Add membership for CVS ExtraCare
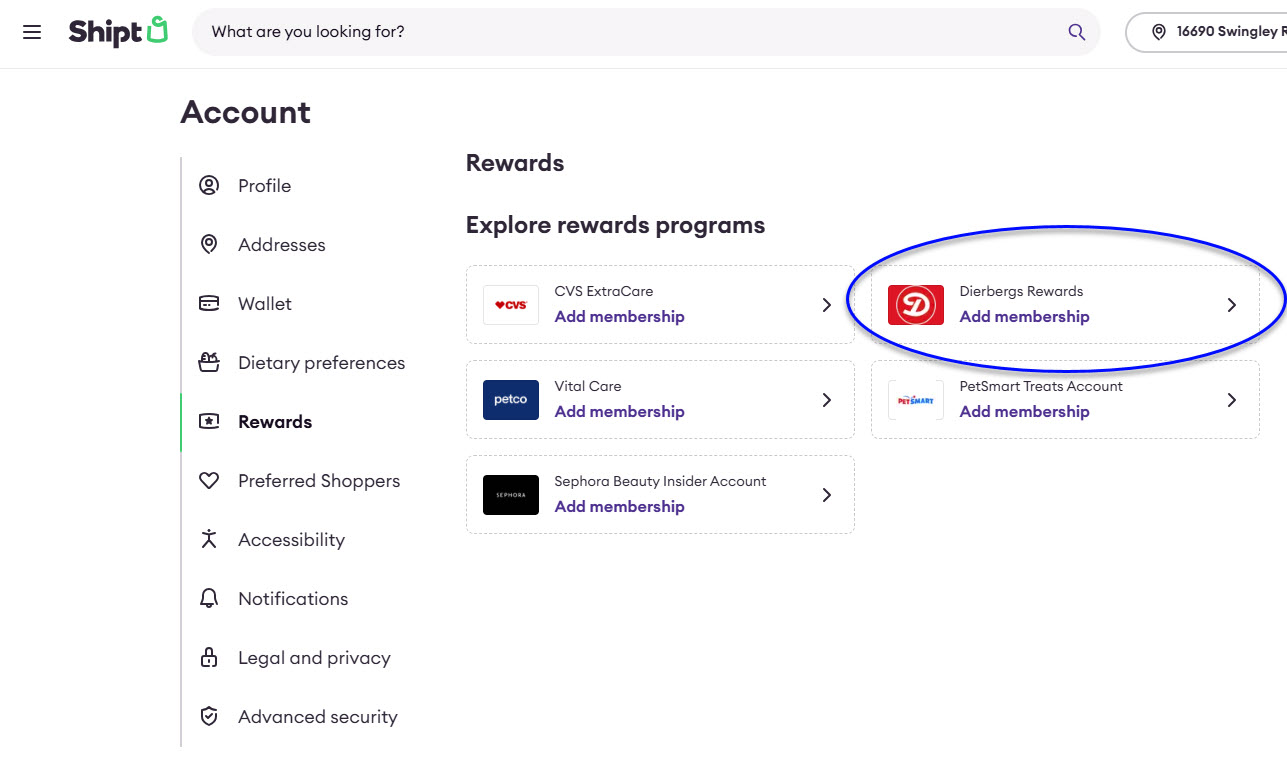This screenshot has width=1287, height=784. 620,316
